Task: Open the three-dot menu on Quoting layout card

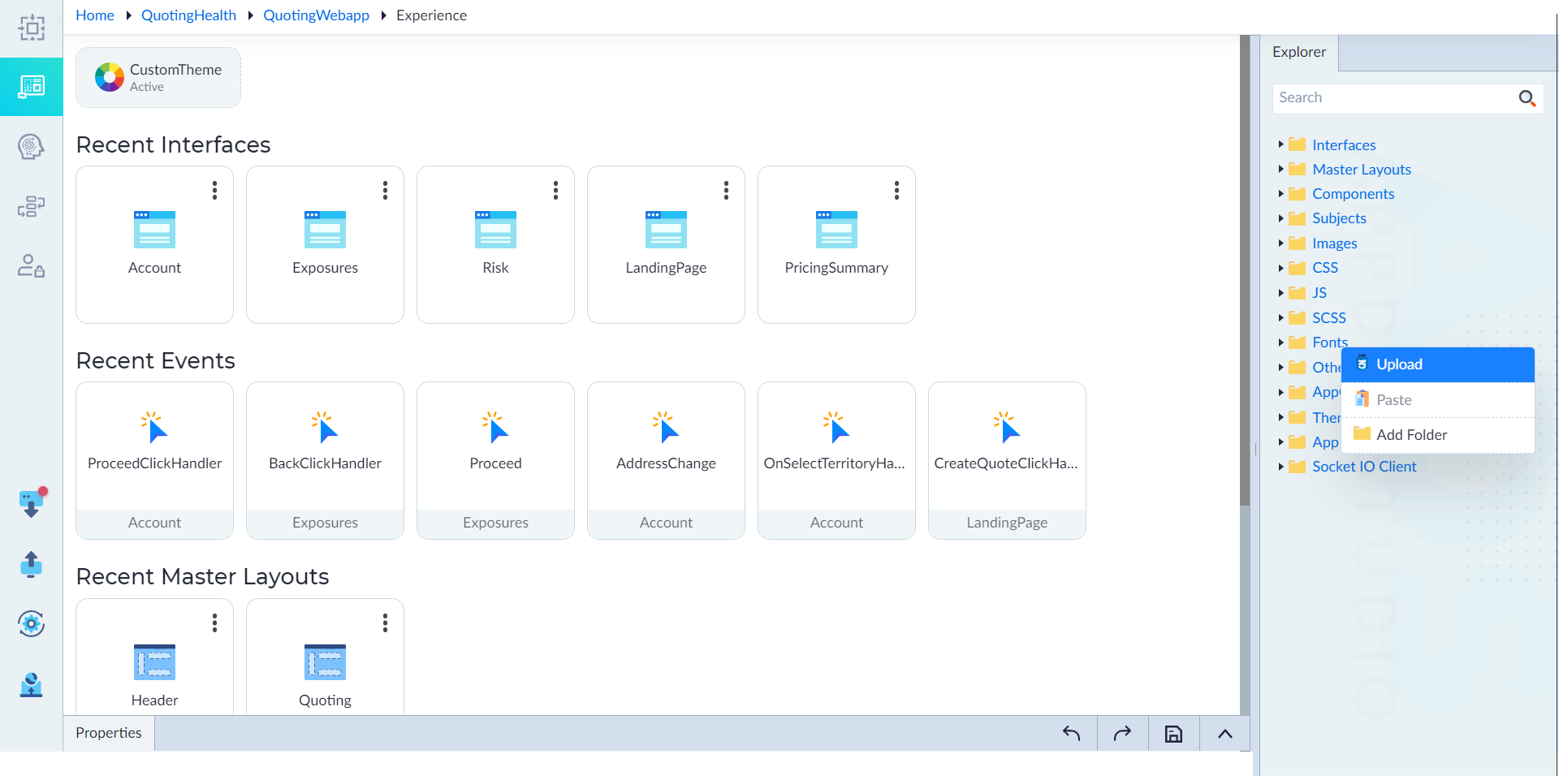Action: point(385,623)
